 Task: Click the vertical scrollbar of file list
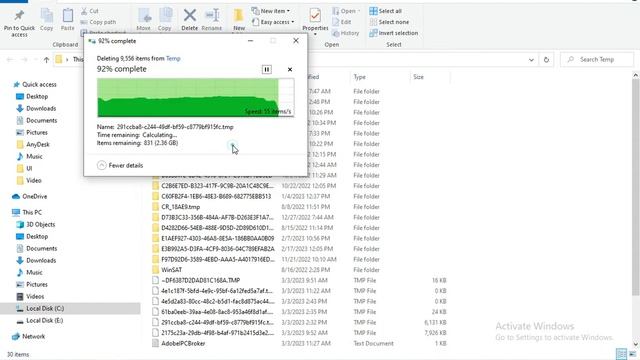[x=636, y=188]
